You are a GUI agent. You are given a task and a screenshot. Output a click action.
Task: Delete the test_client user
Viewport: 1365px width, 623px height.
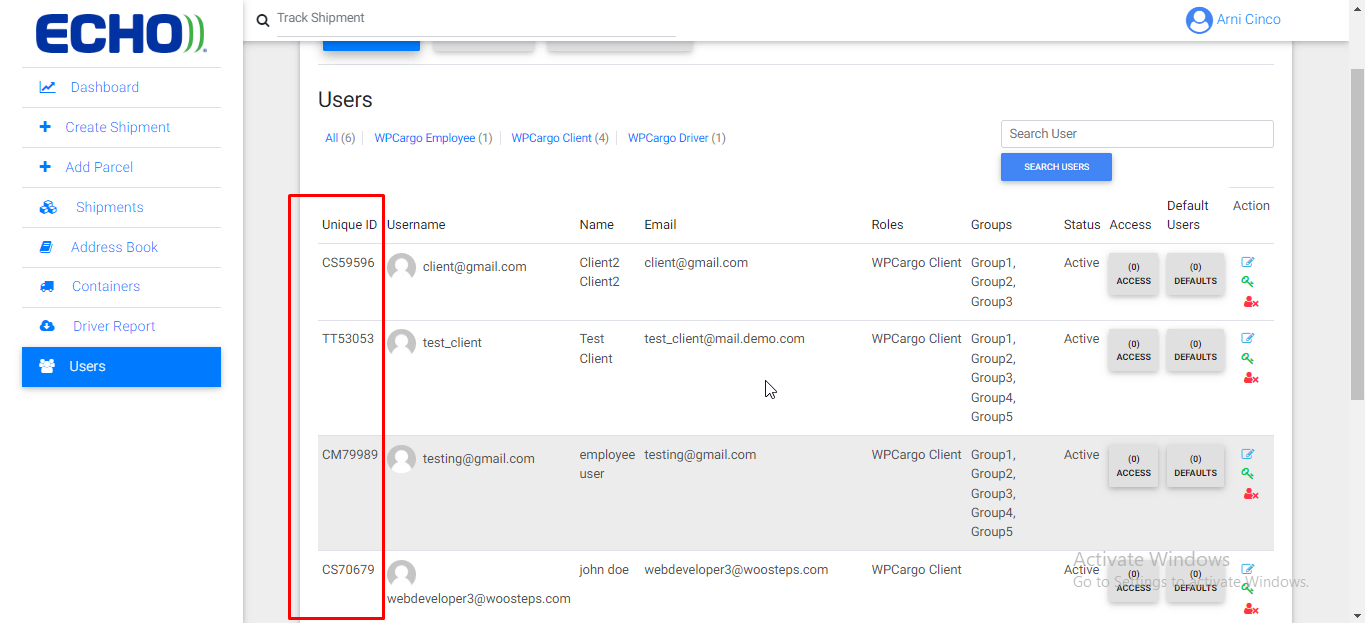click(1250, 378)
